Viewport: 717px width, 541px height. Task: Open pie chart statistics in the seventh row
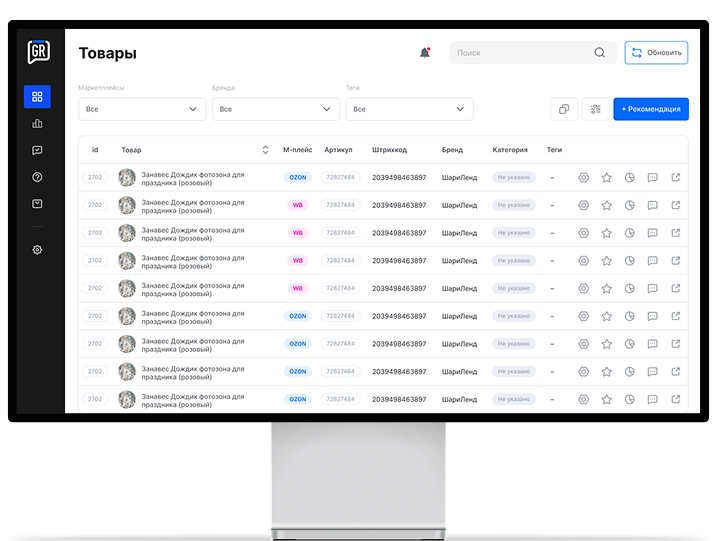[630, 344]
